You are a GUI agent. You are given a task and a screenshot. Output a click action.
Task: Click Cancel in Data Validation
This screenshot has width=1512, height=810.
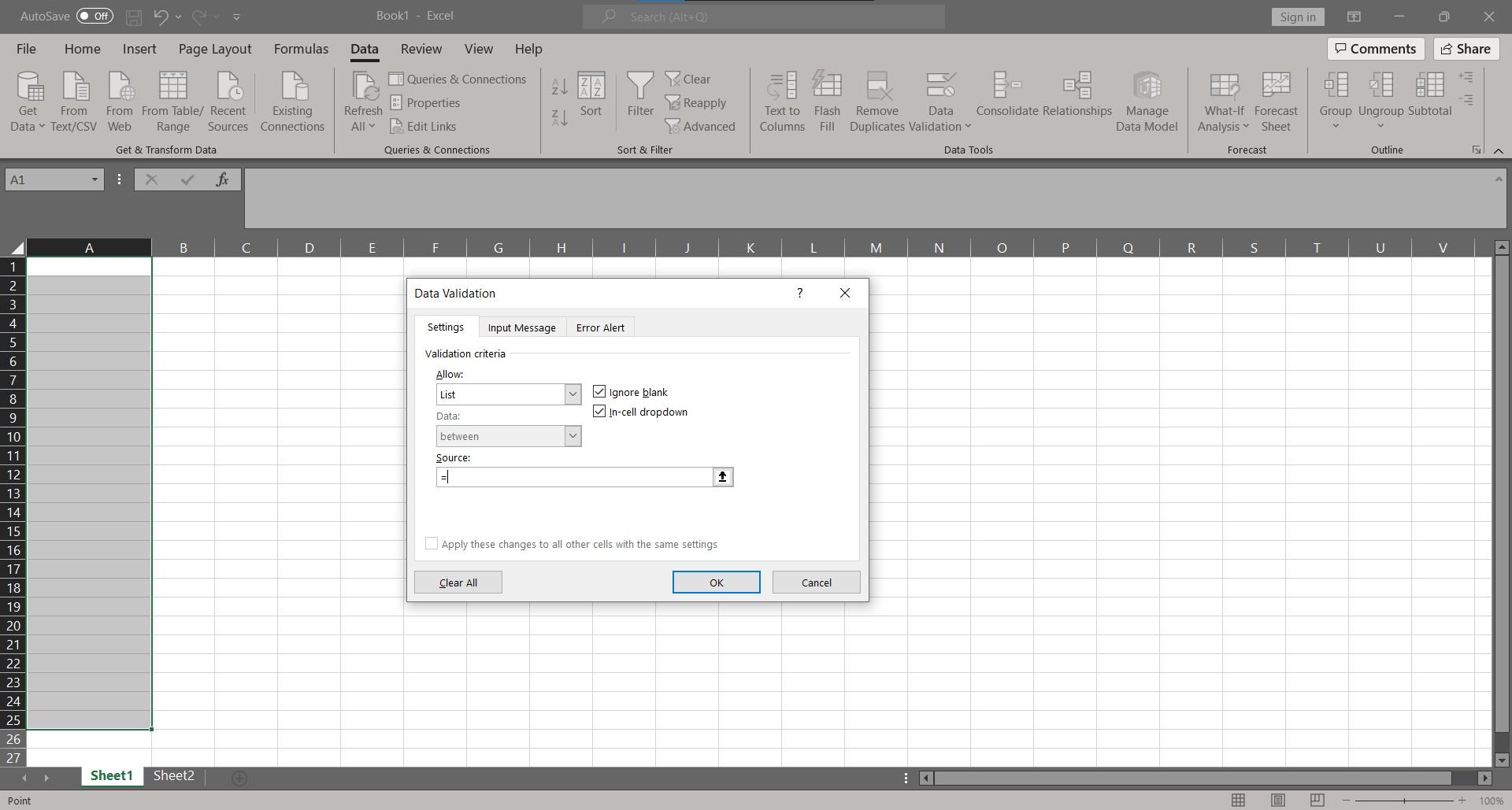[816, 583]
